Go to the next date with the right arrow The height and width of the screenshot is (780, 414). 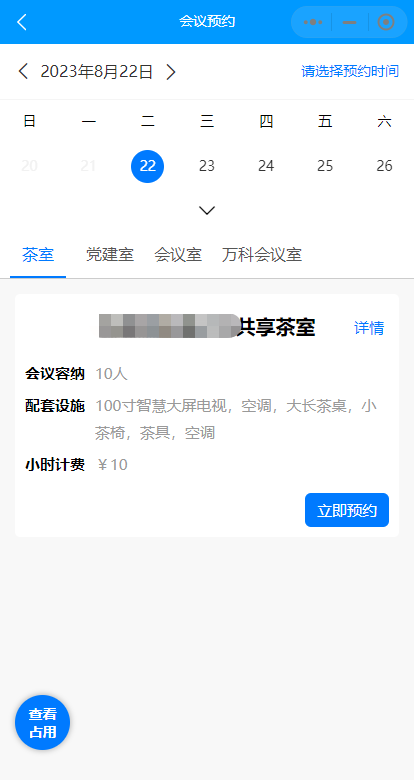tap(171, 72)
